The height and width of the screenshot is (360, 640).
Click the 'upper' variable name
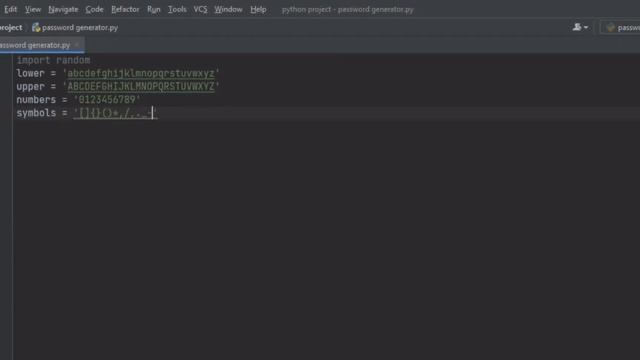[30, 87]
